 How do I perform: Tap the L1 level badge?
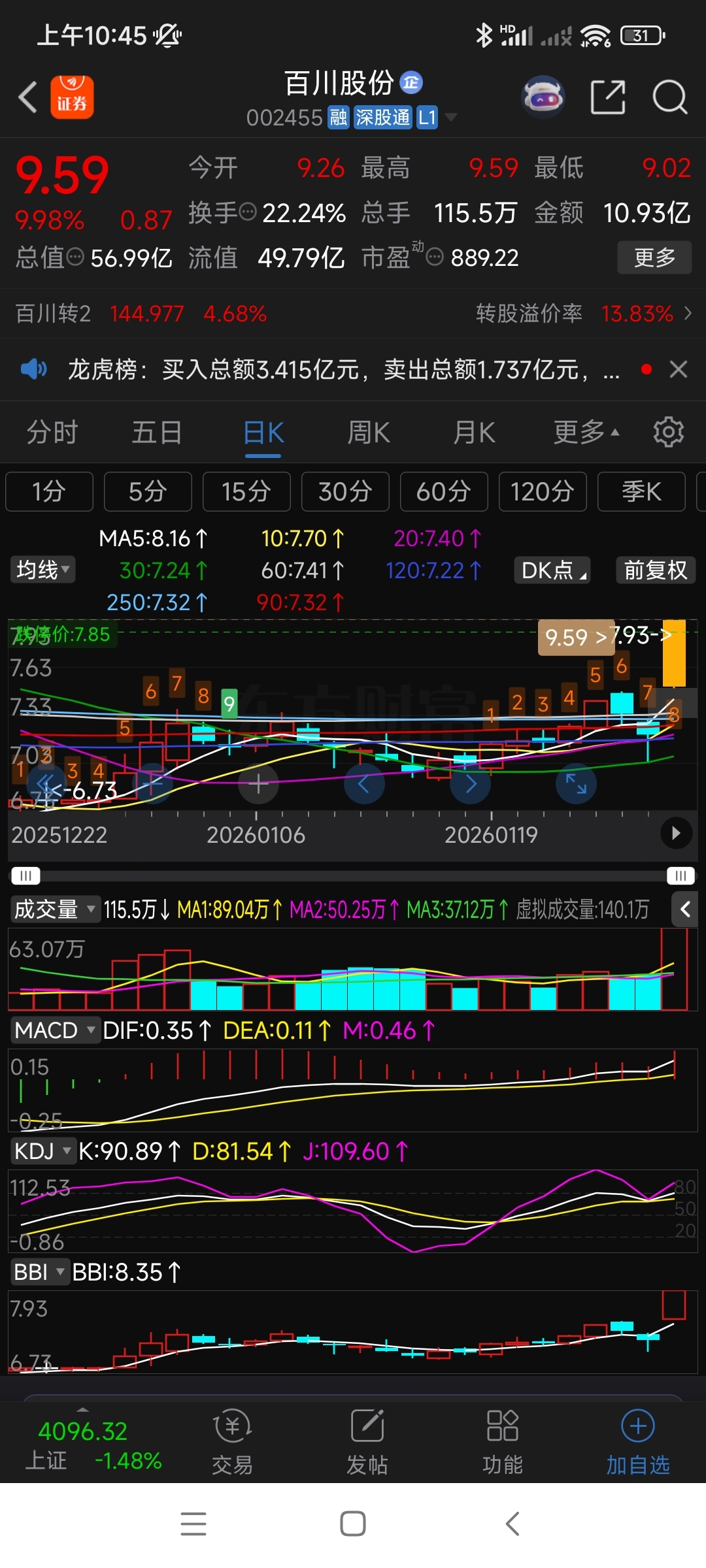coord(427,118)
